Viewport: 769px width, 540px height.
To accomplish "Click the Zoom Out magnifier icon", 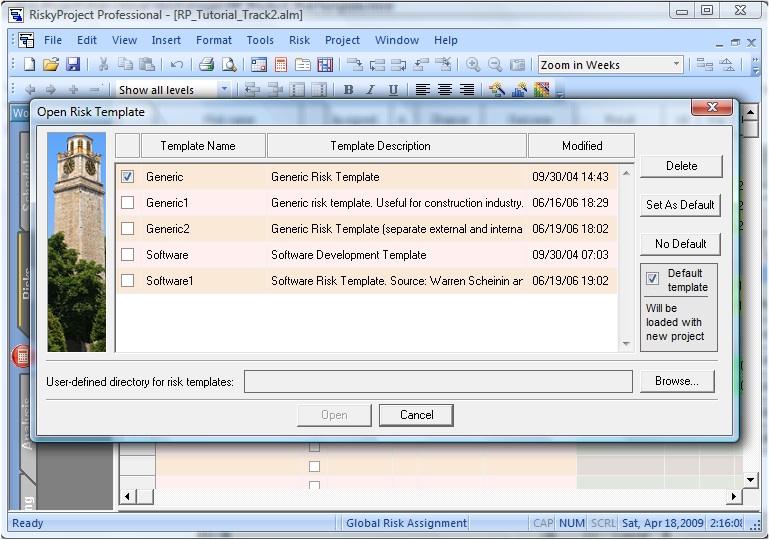I will 495,64.
